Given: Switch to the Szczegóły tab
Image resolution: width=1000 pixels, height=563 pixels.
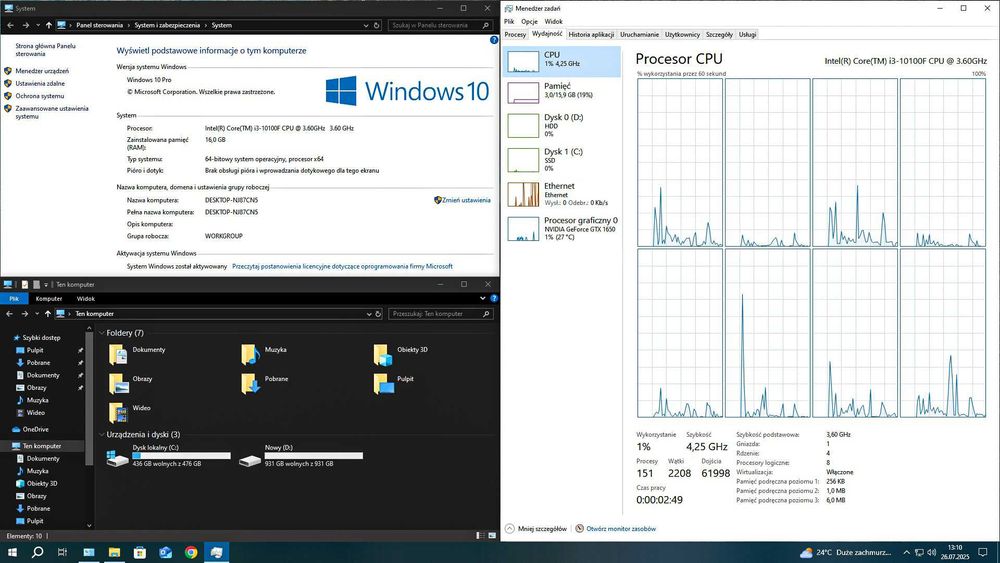Looking at the screenshot, I should [719, 34].
